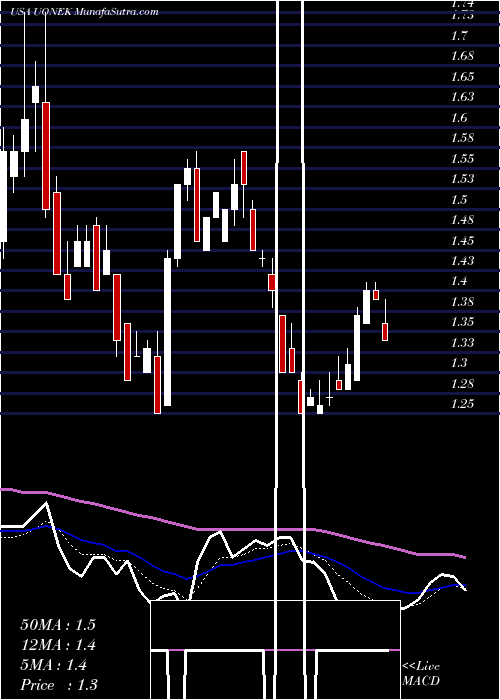The height and width of the screenshot is (700, 500).
Task: Click the Price : 1.3 readout
Action: point(59,685)
